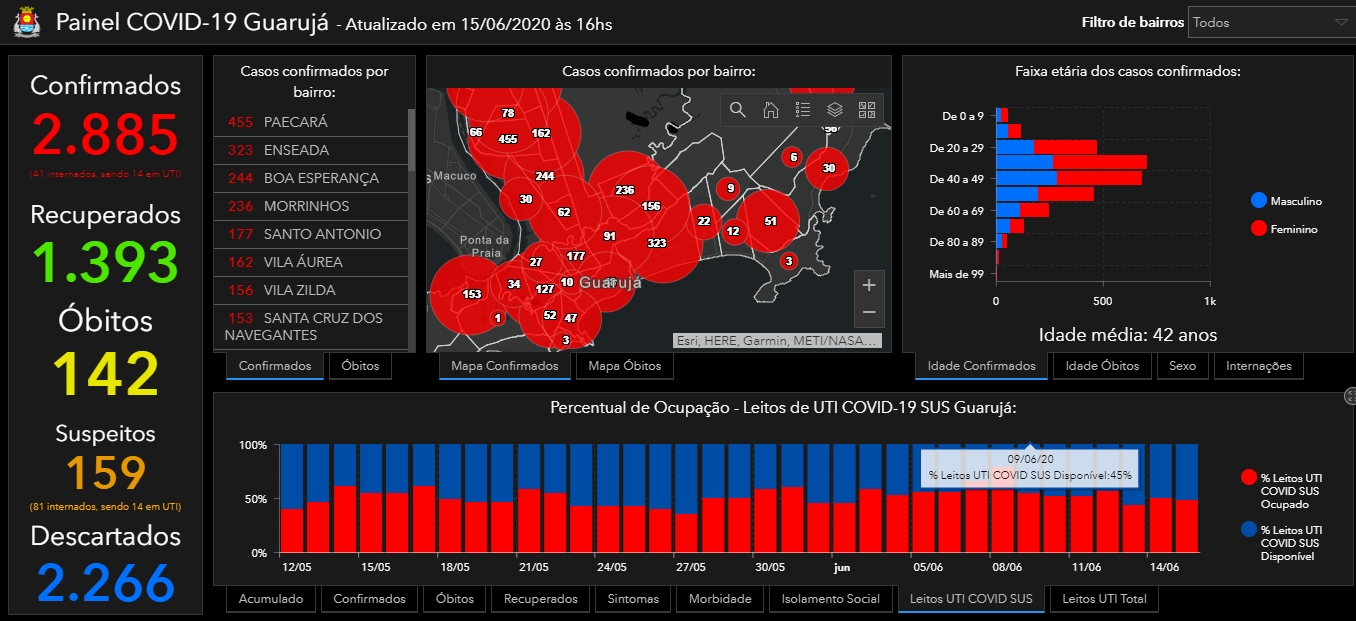Reset map to home extent
This screenshot has width=1356, height=621.
771,110
